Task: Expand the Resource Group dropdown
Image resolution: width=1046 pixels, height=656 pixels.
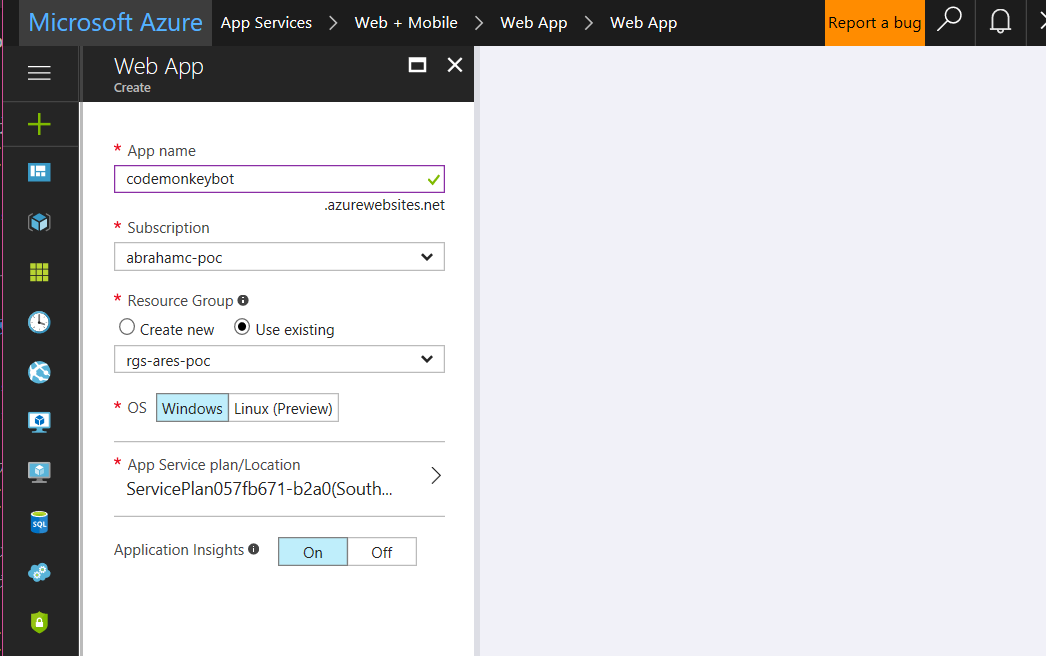Action: [x=279, y=359]
